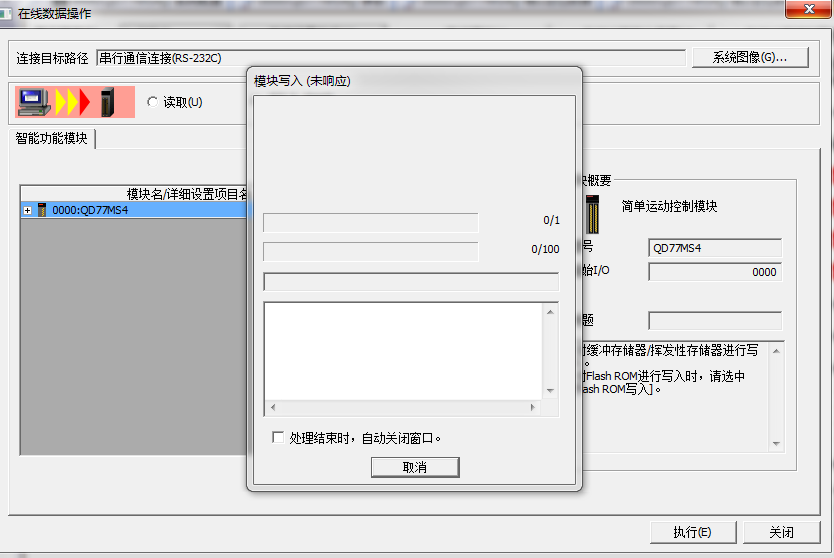
Task: Click the 0/100 progress bar
Action: (x=370, y=250)
